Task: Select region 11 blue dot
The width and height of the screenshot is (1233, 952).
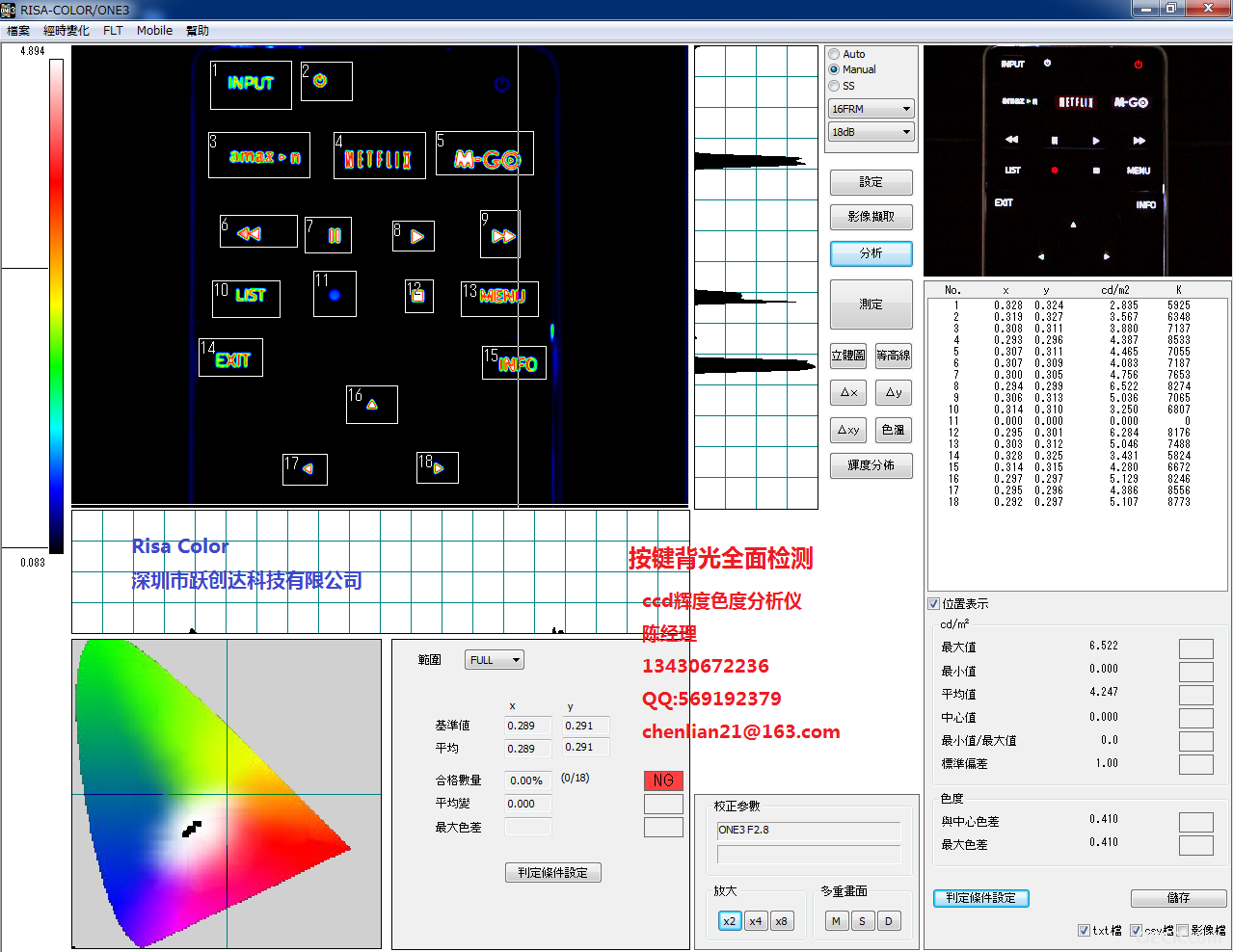Action: [x=335, y=294]
